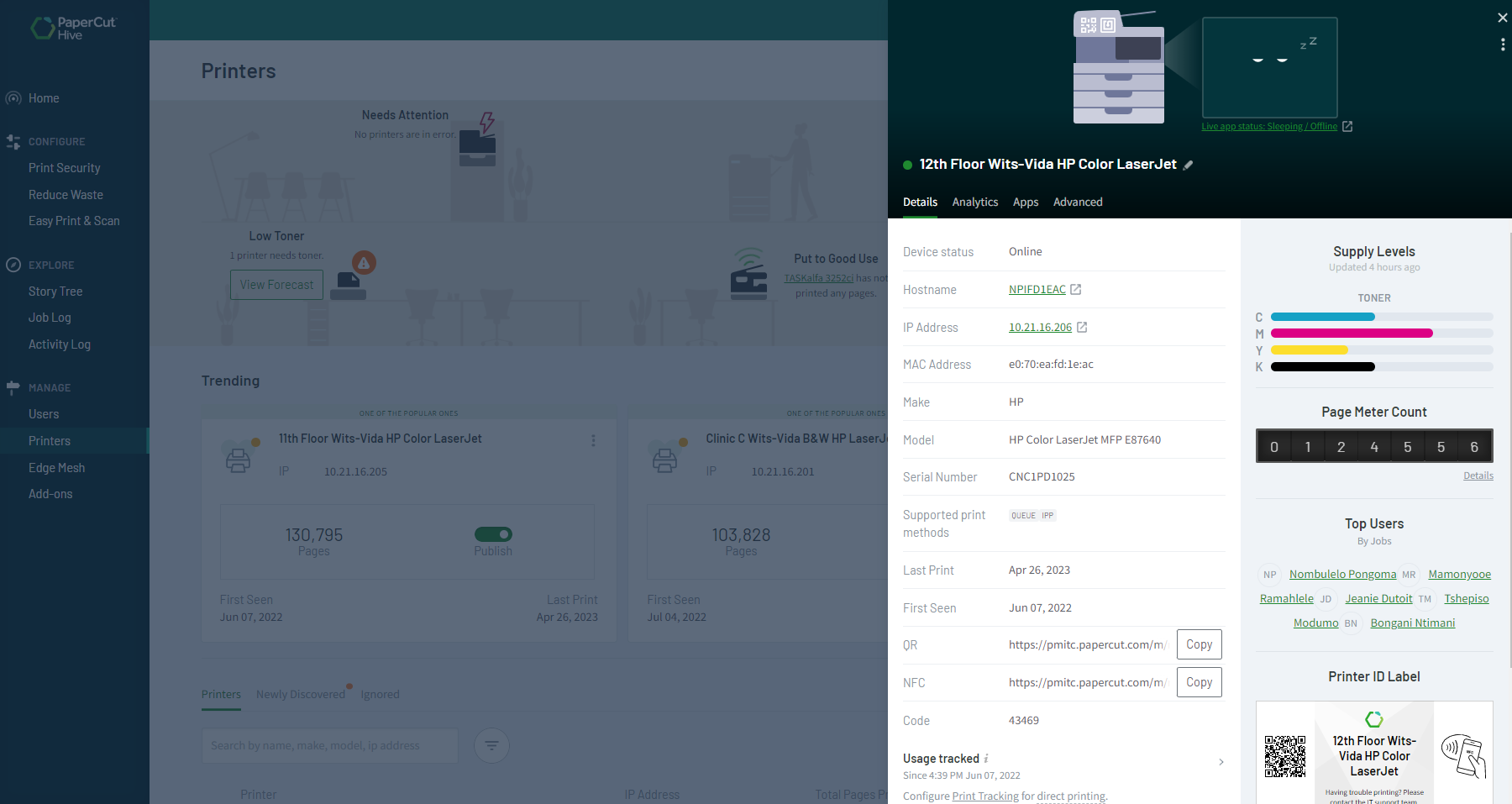Click the printer search input field

tap(330, 746)
